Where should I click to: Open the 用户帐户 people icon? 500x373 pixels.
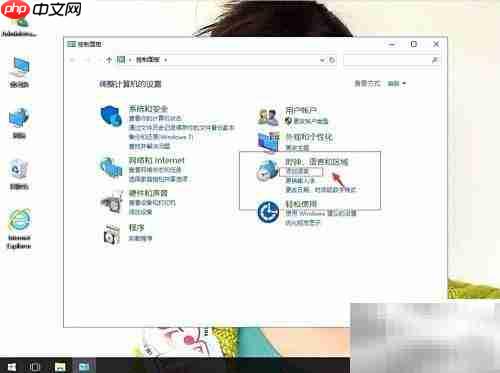[268, 116]
